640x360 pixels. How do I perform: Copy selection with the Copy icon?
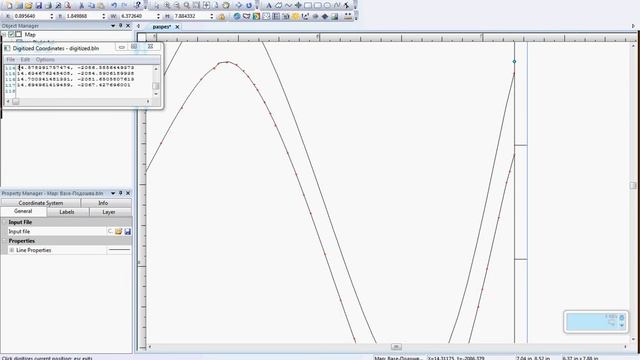[x=91, y=5]
